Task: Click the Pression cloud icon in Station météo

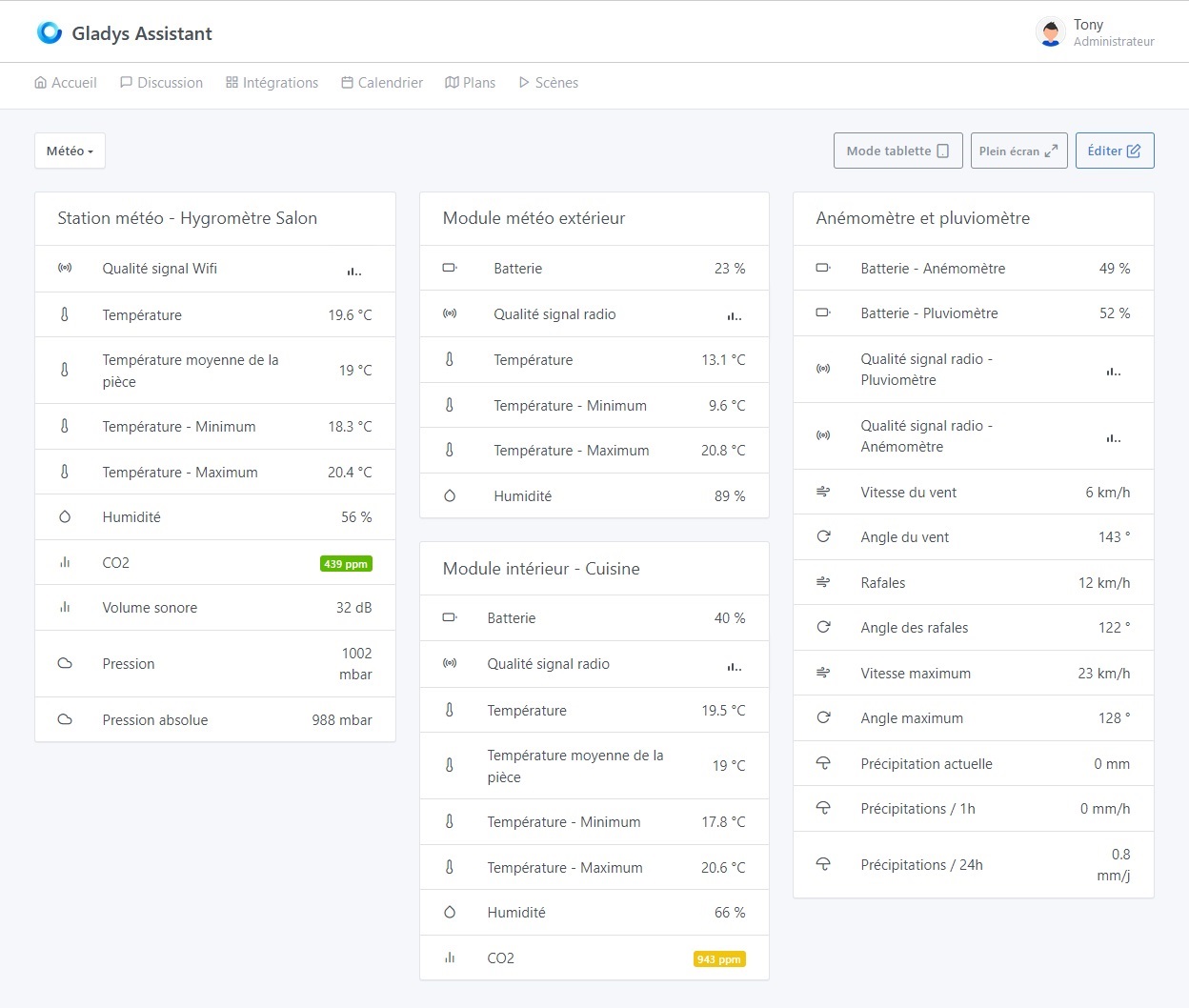Action: (65, 663)
